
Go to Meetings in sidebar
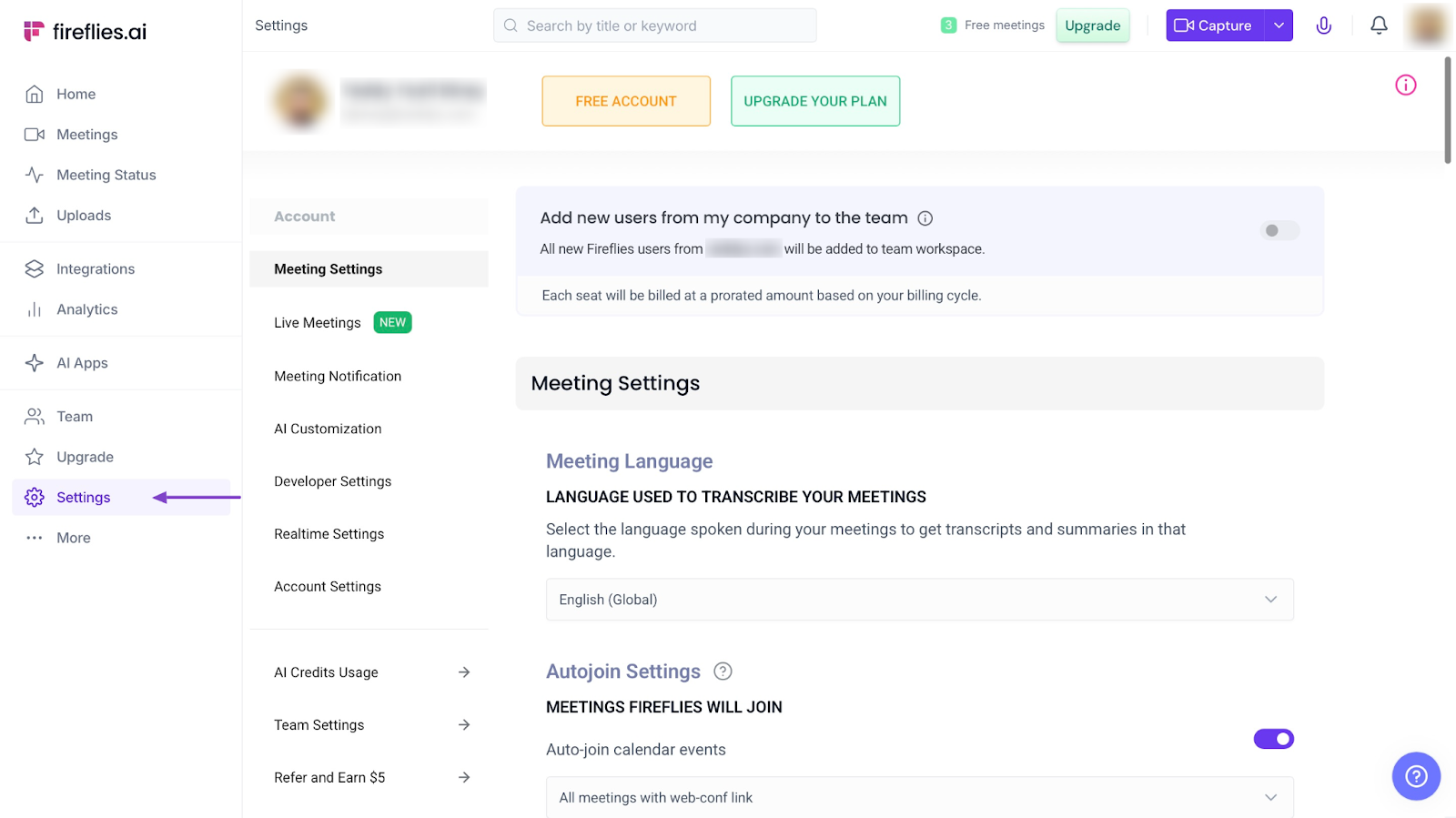(x=87, y=135)
